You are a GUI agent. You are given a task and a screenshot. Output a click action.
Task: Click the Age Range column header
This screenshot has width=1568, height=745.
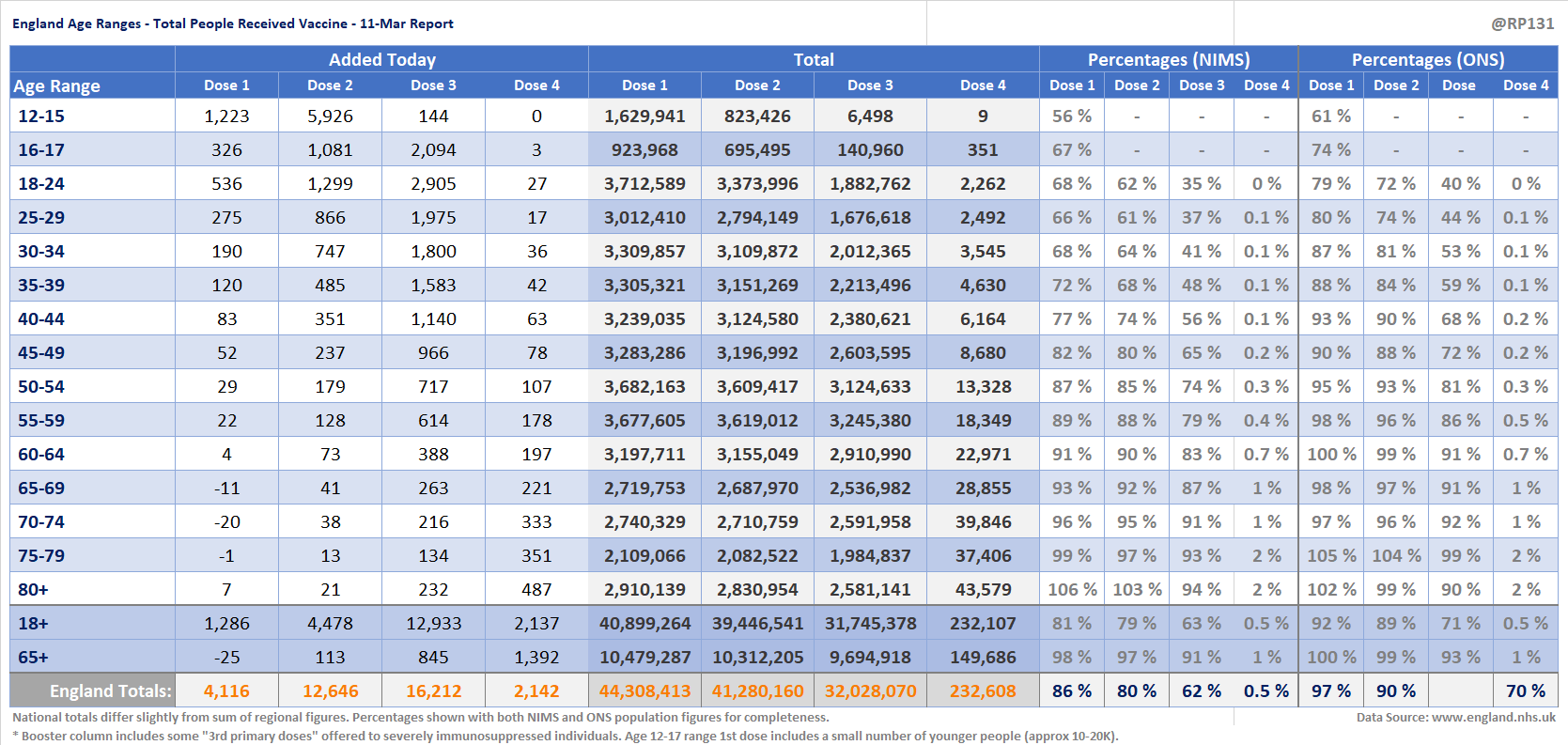tap(57, 85)
